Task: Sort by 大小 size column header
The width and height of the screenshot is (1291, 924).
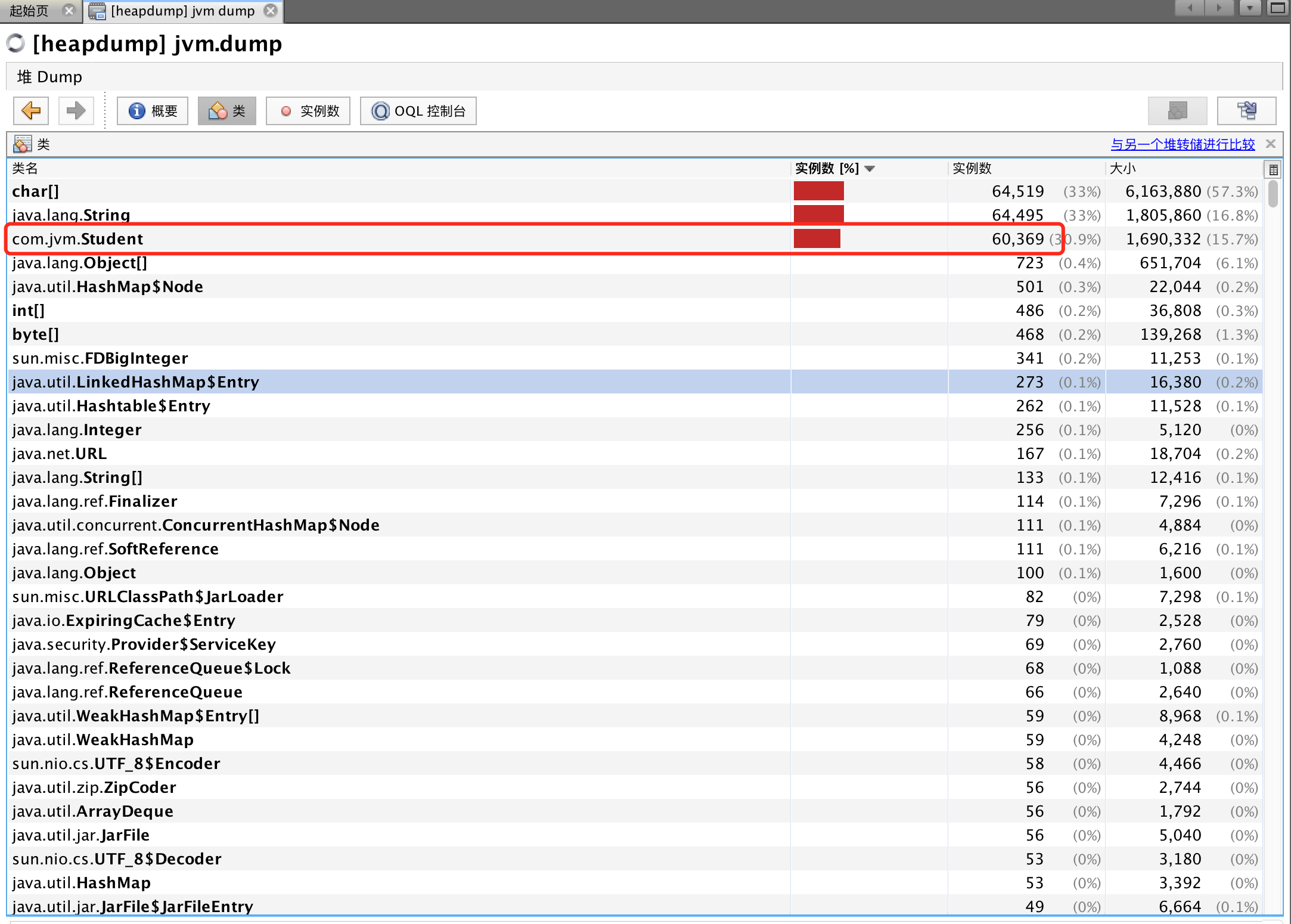Action: 1123,169
